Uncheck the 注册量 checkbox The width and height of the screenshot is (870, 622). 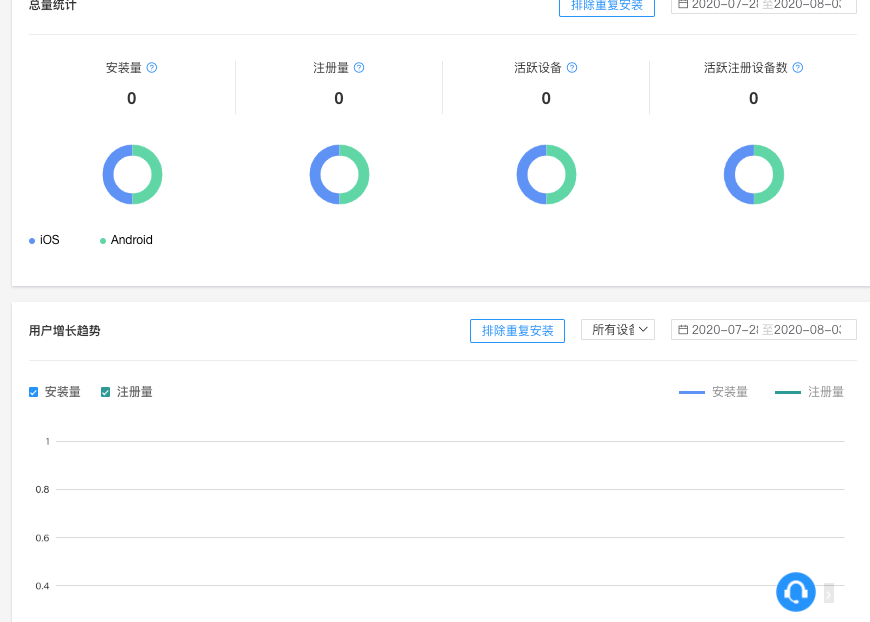point(106,392)
